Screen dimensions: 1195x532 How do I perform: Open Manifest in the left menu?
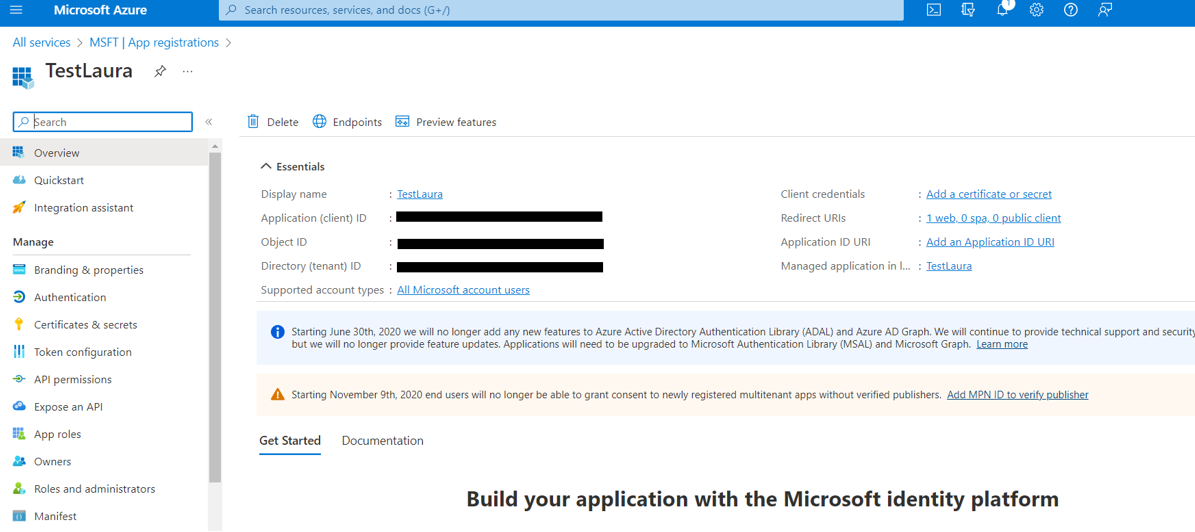(x=104, y=516)
